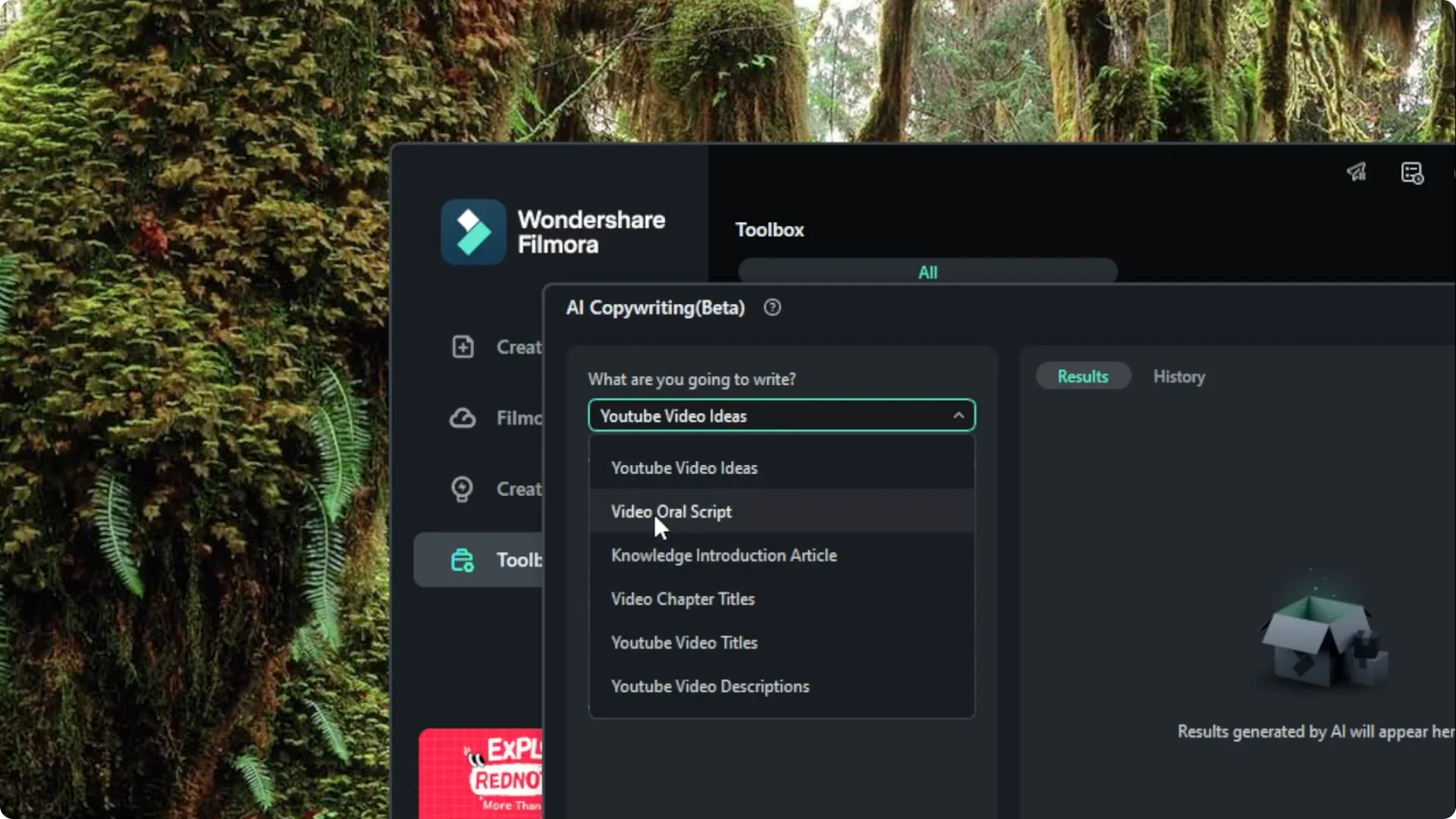Collapse the writing type dropdown via its chevron
This screenshot has height=819, width=1456.
958,415
